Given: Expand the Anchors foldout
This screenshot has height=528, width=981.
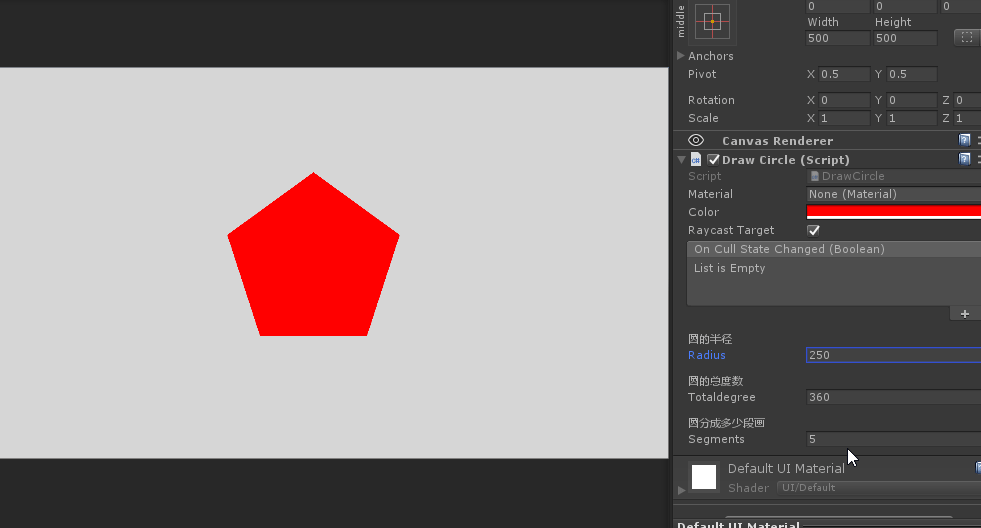Looking at the screenshot, I should click(681, 56).
